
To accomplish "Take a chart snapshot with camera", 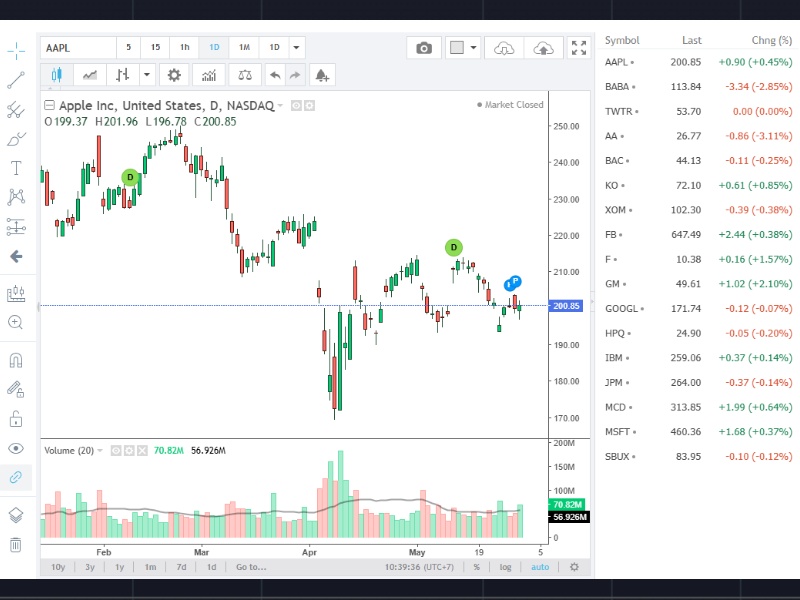I will tap(424, 48).
